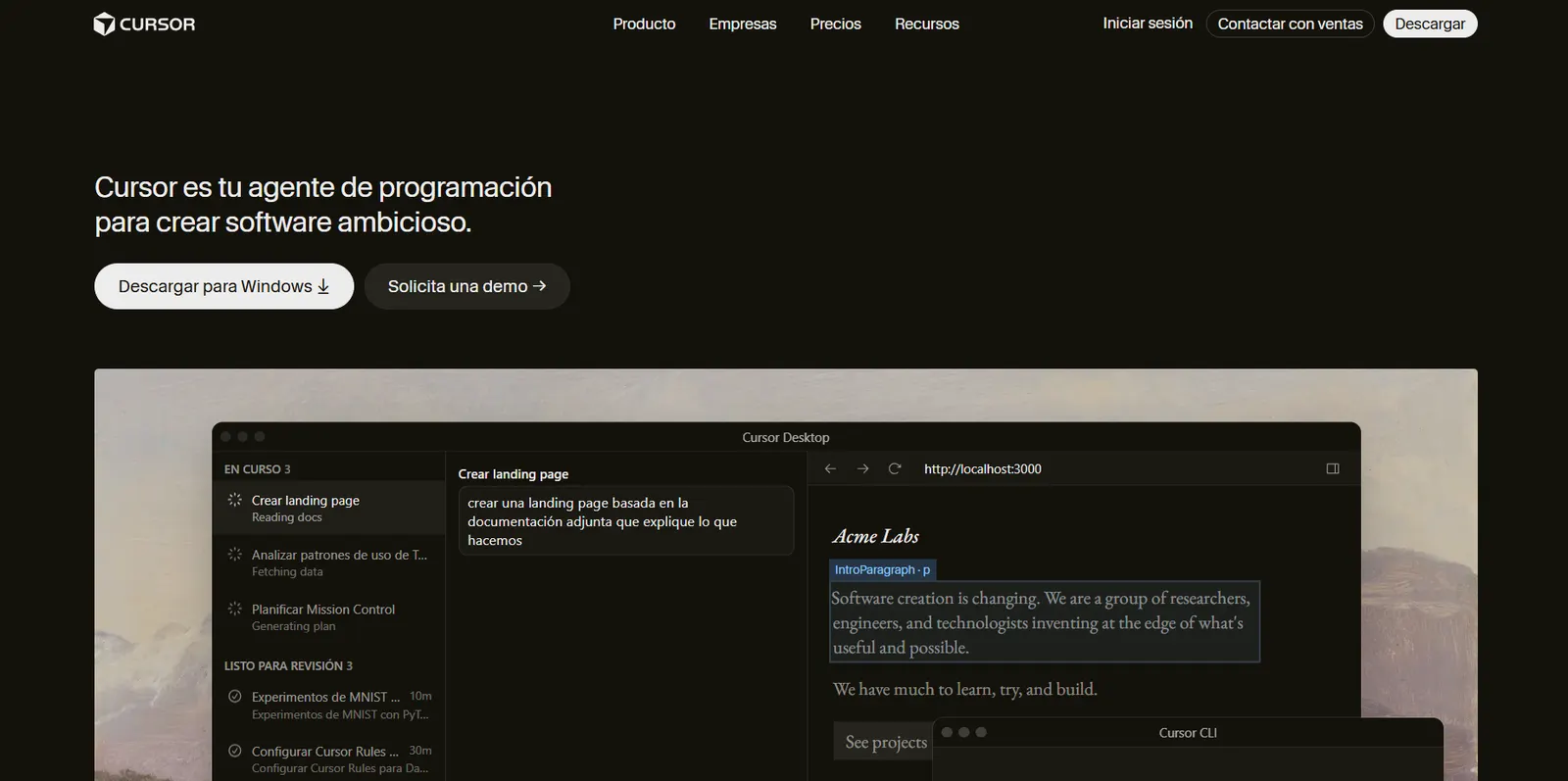Viewport: 1568px width, 781px height.
Task: Click the Descargar button in the header
Action: click(x=1430, y=24)
